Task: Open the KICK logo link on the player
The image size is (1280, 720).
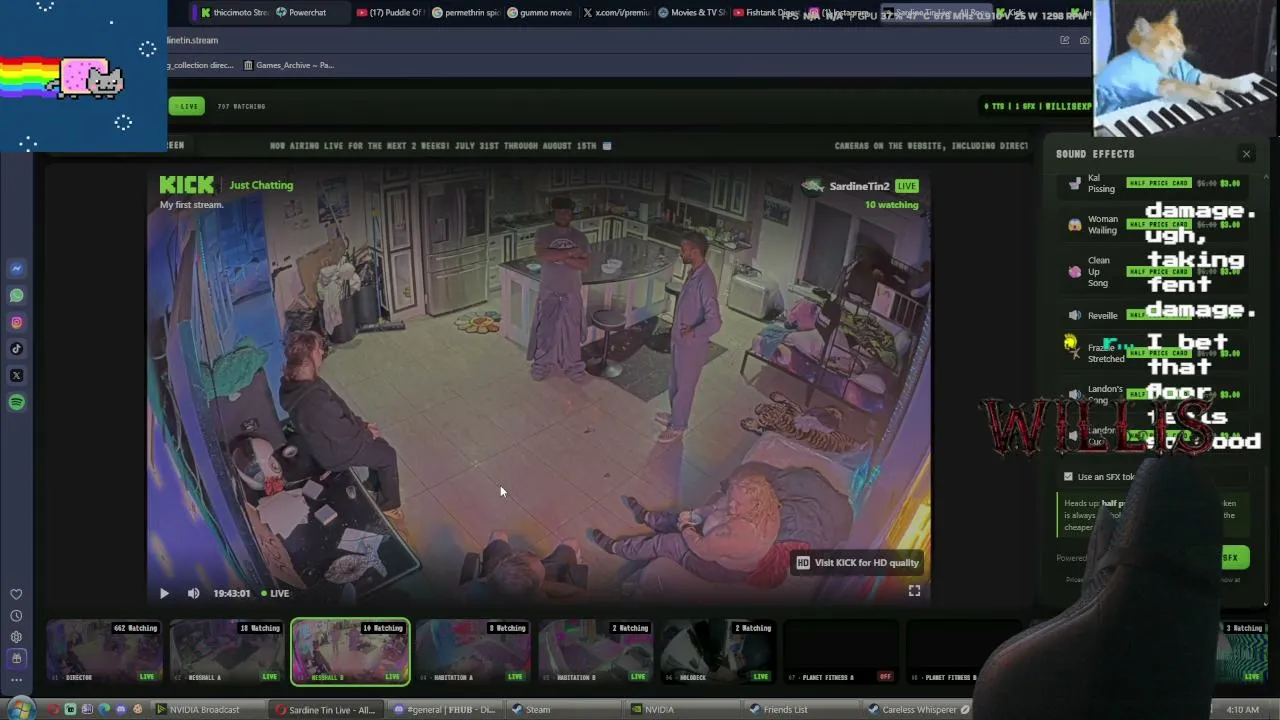Action: [x=186, y=185]
